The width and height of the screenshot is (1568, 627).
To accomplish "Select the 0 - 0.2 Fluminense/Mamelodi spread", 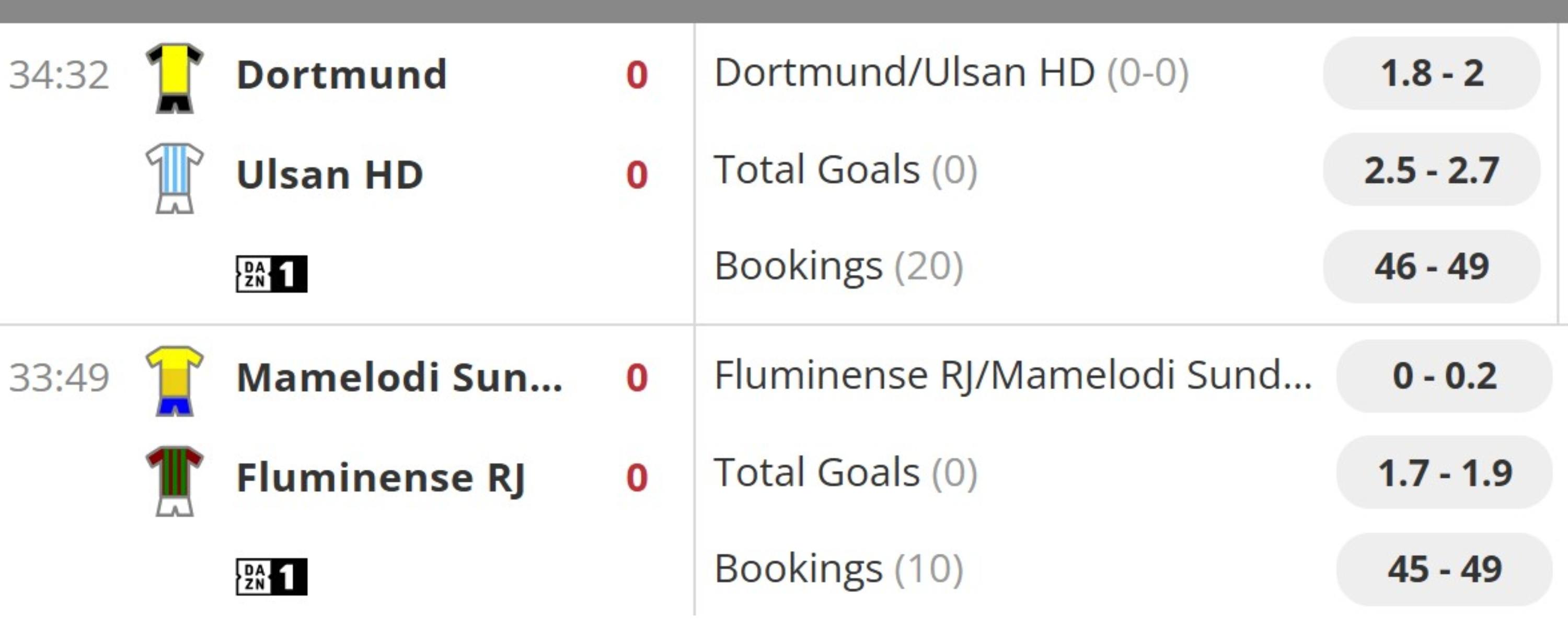I will (x=1444, y=376).
